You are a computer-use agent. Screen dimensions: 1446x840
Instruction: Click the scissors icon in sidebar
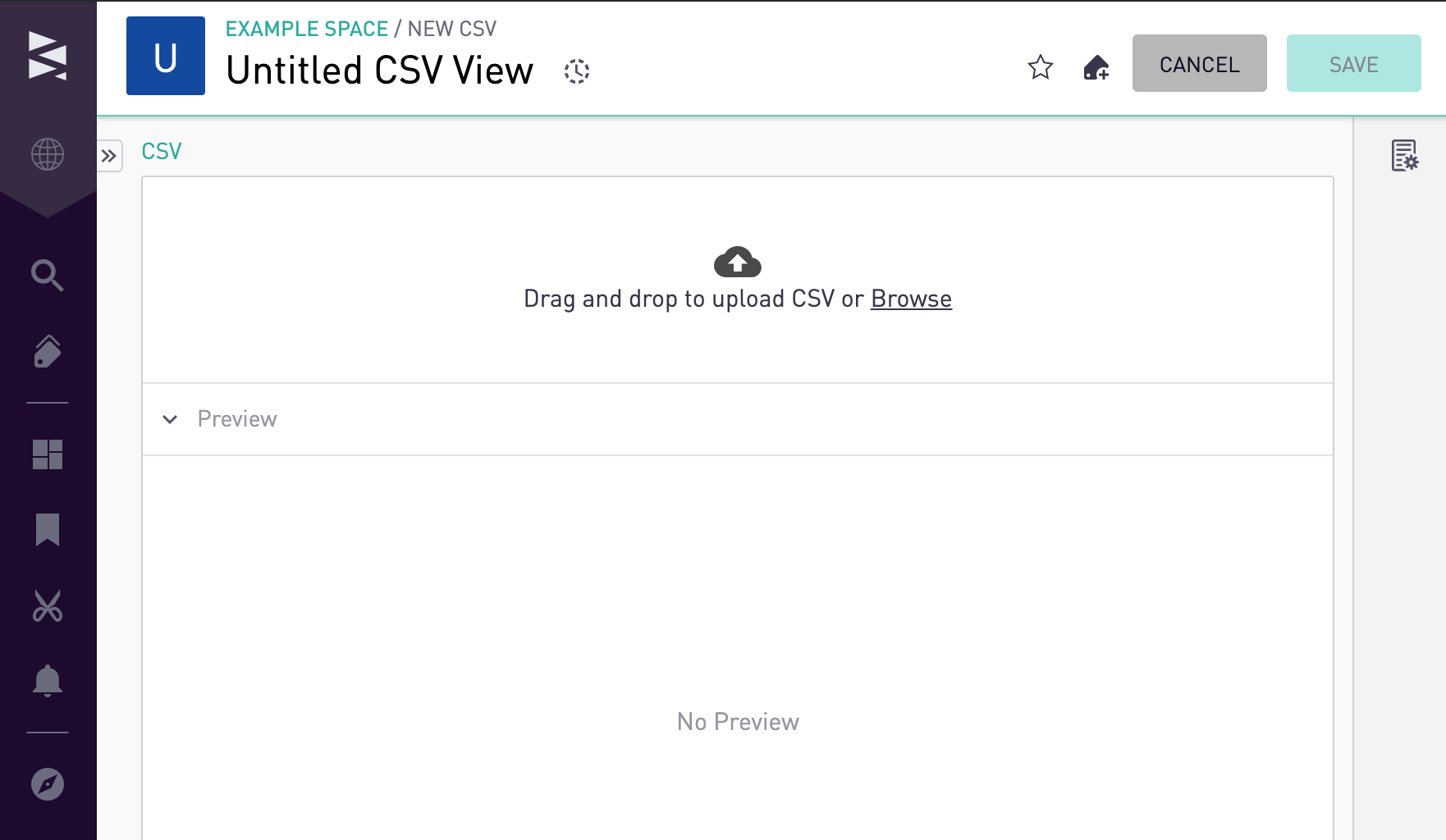pyautogui.click(x=48, y=606)
